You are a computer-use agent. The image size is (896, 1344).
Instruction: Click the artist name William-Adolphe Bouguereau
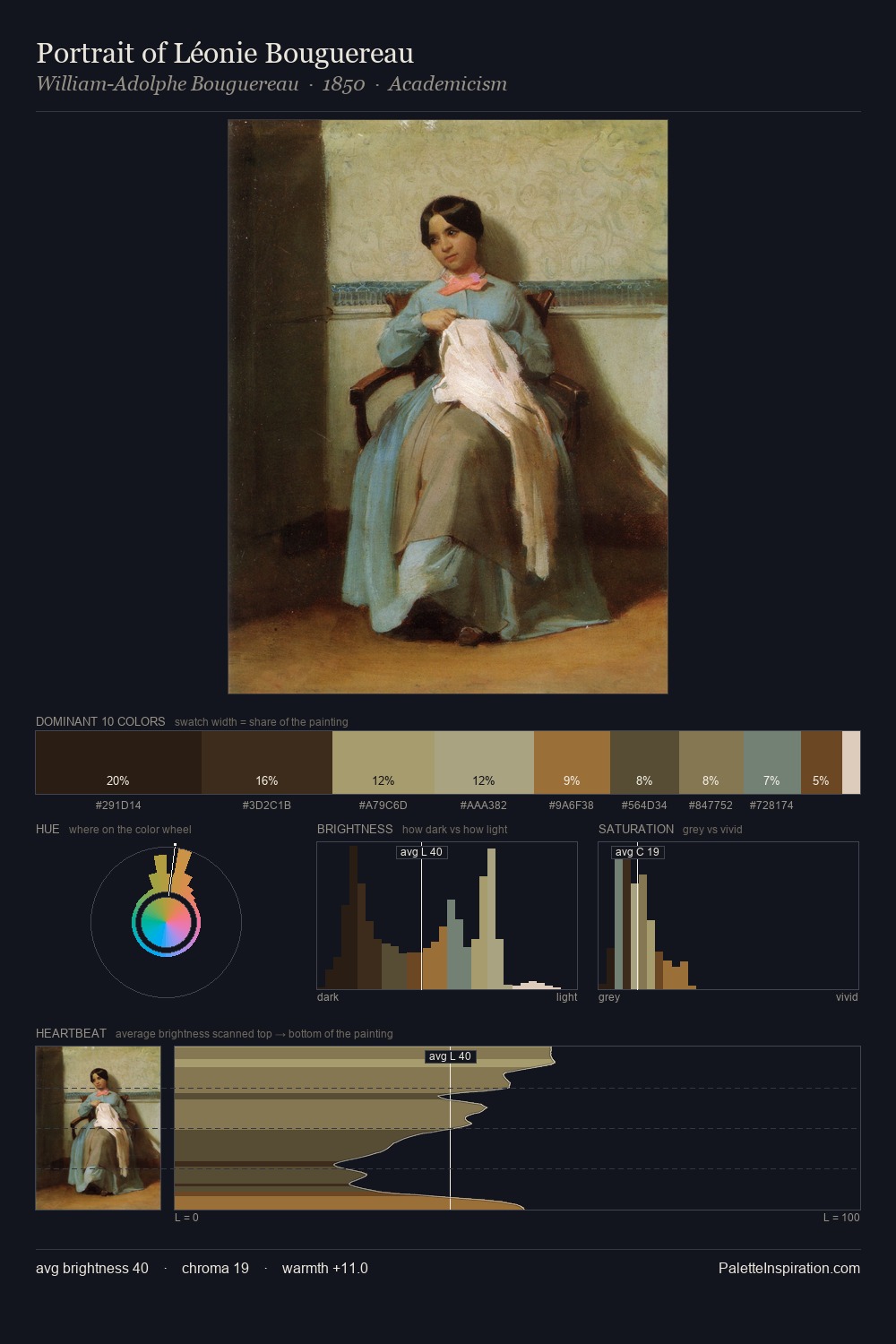click(x=168, y=84)
